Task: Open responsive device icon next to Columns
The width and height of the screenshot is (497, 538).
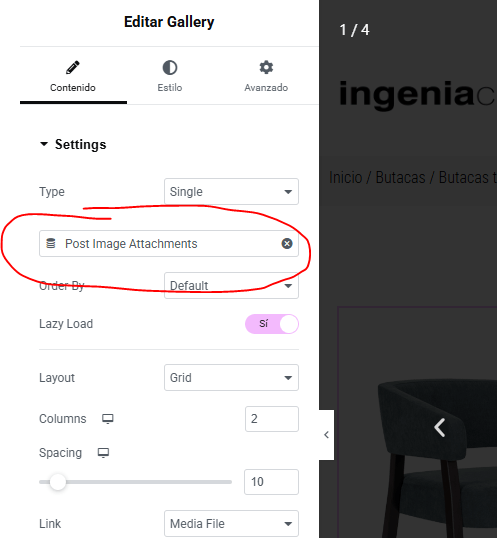Action: (108, 419)
